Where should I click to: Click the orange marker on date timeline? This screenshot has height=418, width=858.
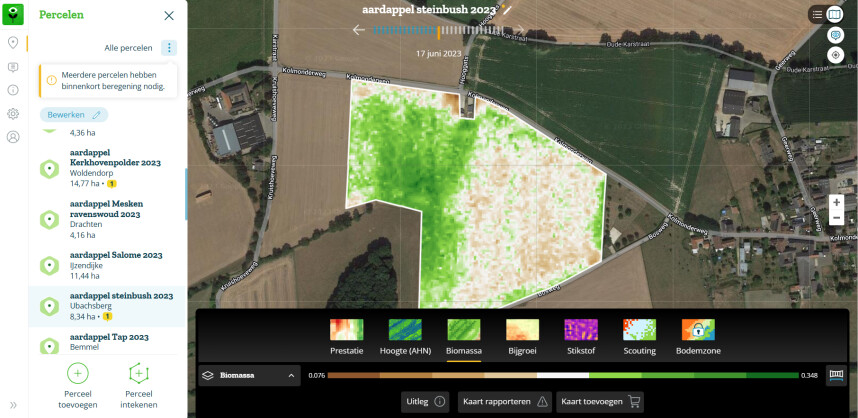click(x=438, y=31)
